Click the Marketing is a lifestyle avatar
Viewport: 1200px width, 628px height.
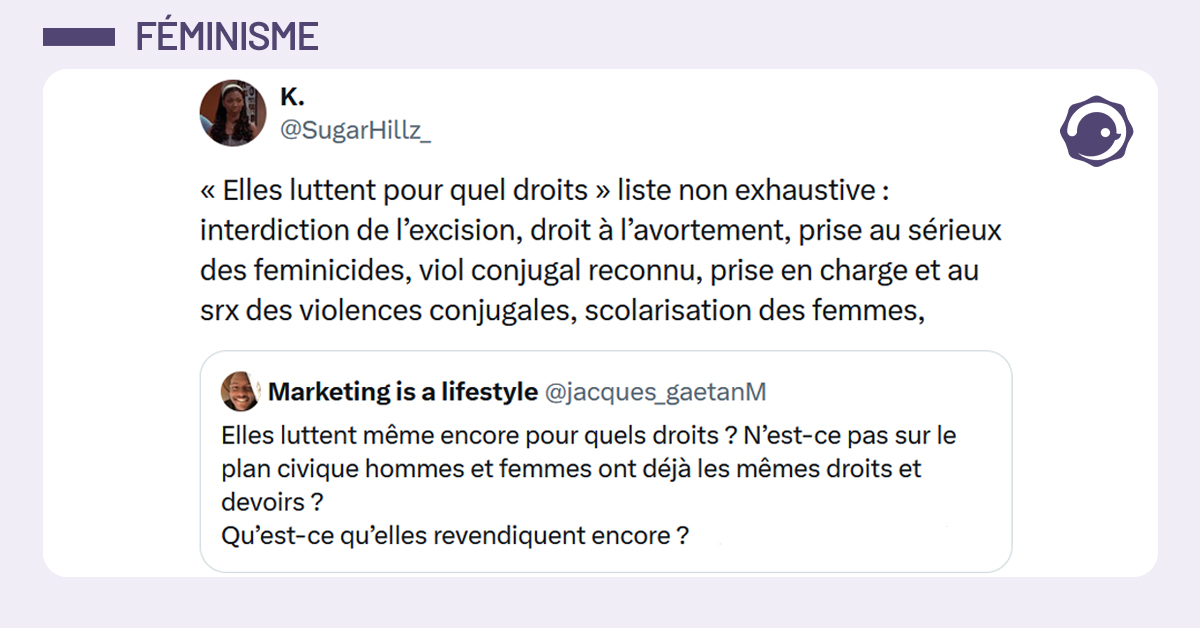(x=241, y=392)
